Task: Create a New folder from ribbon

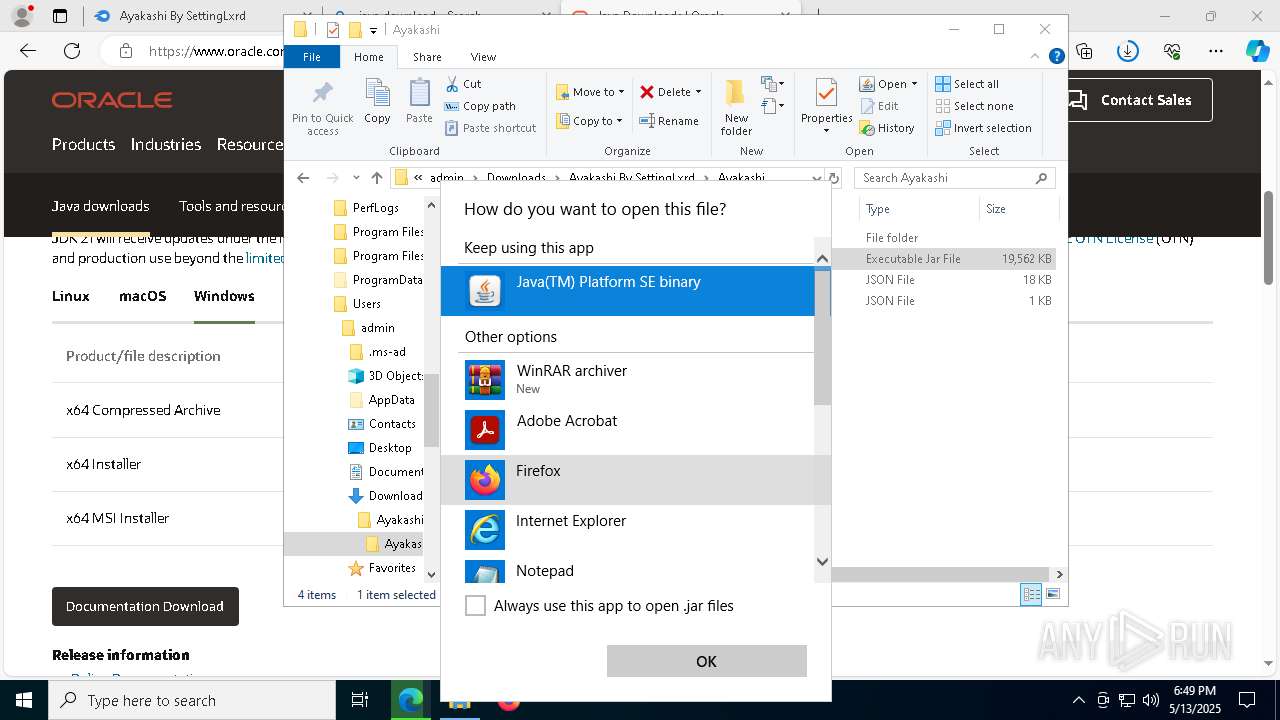Action: point(736,107)
